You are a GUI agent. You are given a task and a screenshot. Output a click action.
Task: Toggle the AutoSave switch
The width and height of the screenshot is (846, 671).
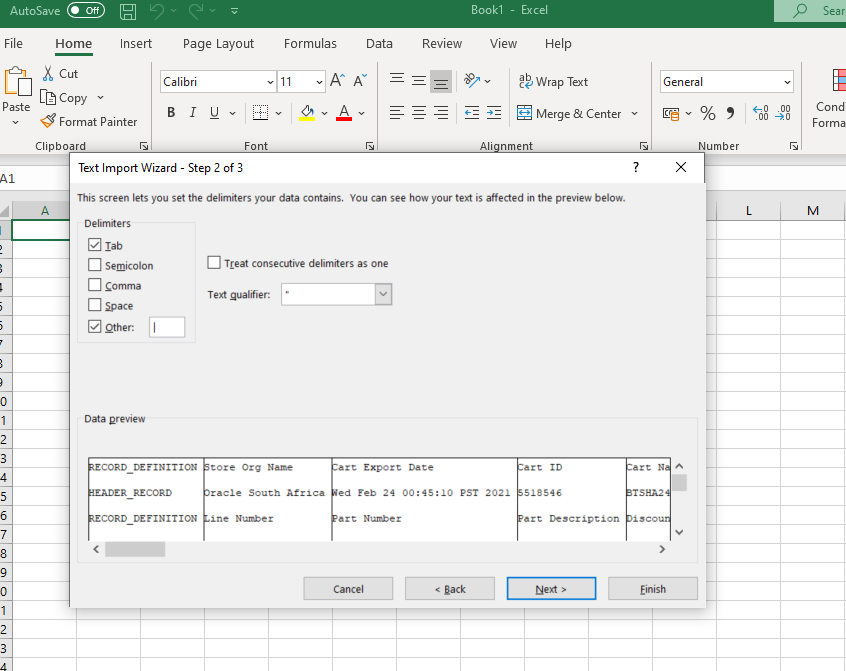86,11
